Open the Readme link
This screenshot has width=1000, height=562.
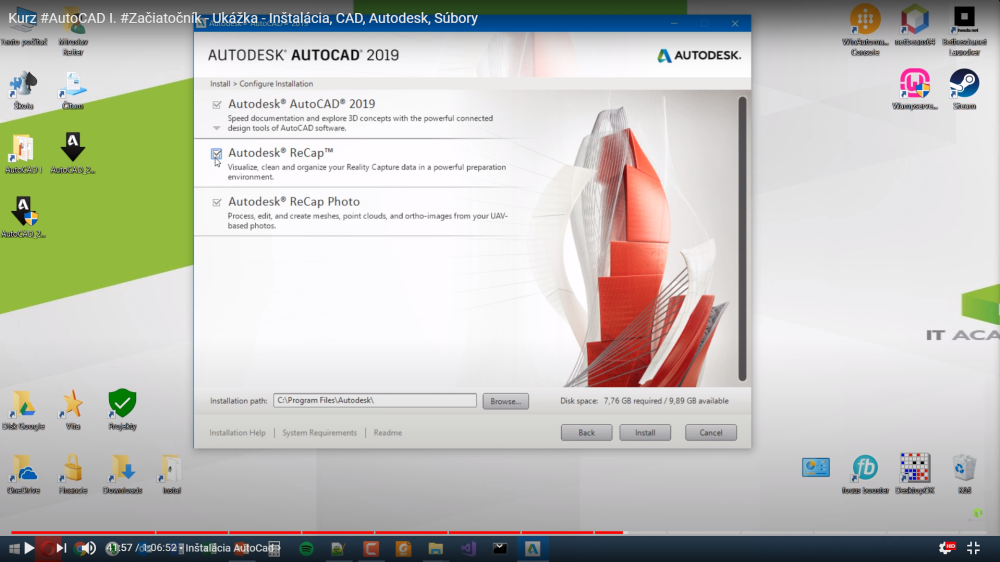[388, 433]
